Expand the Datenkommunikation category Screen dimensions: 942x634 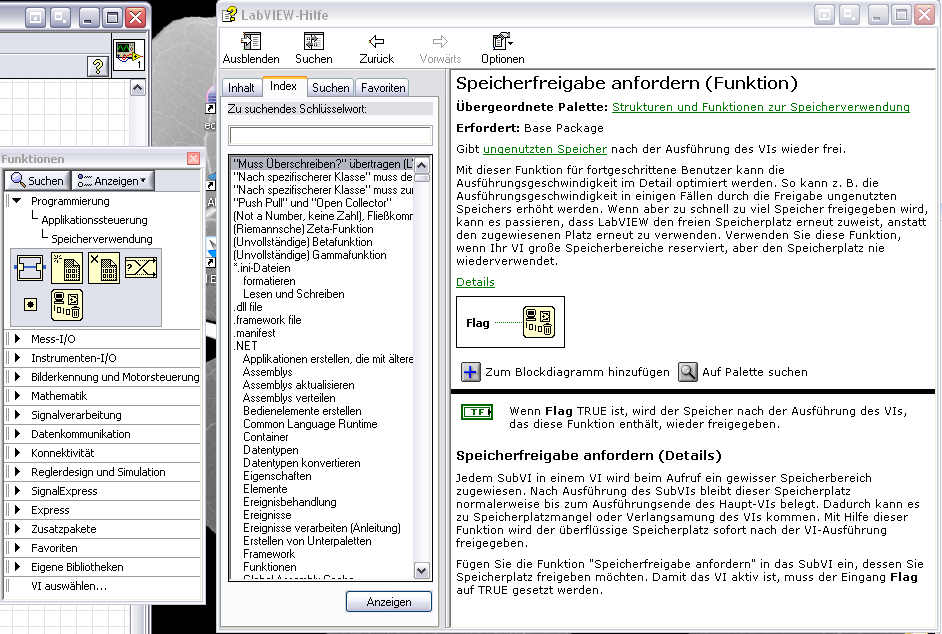pos(17,434)
